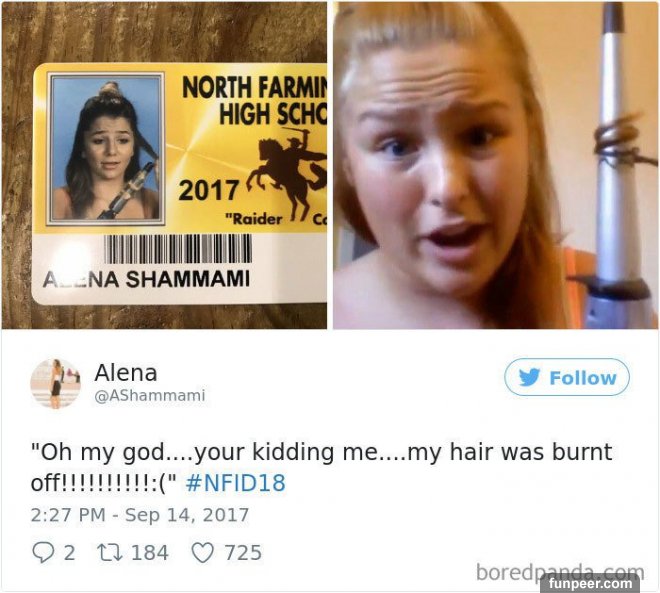Click the 184 retweet count
The height and width of the screenshot is (593, 660).
(150, 552)
